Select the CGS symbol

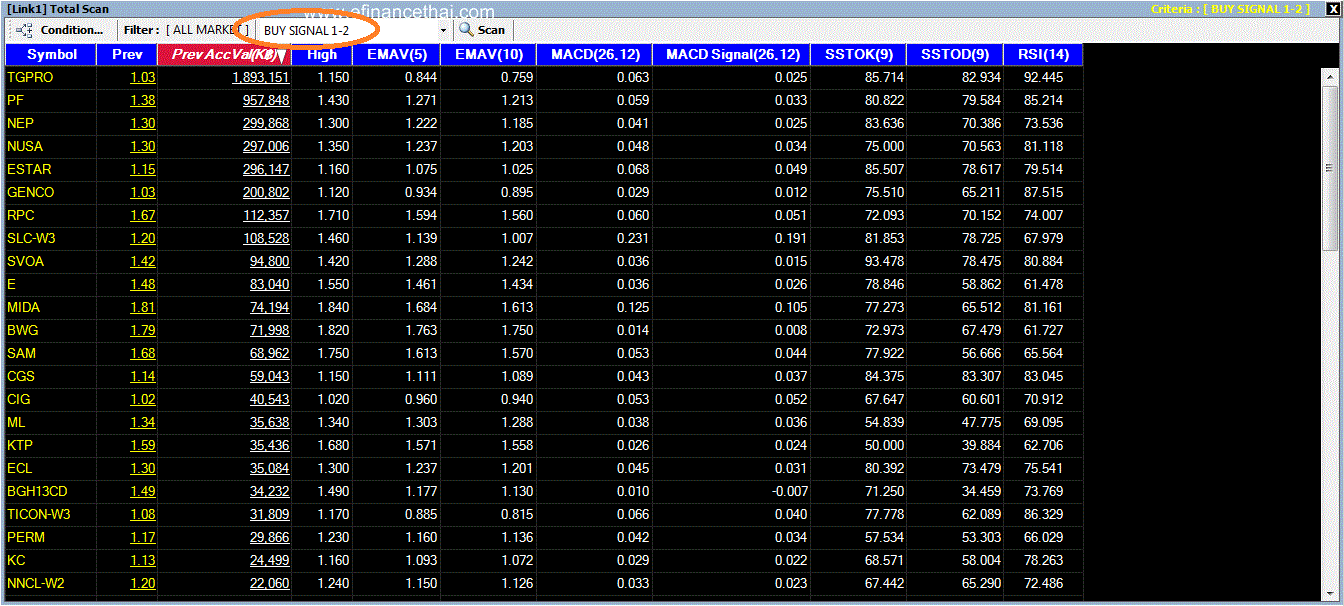(21, 376)
